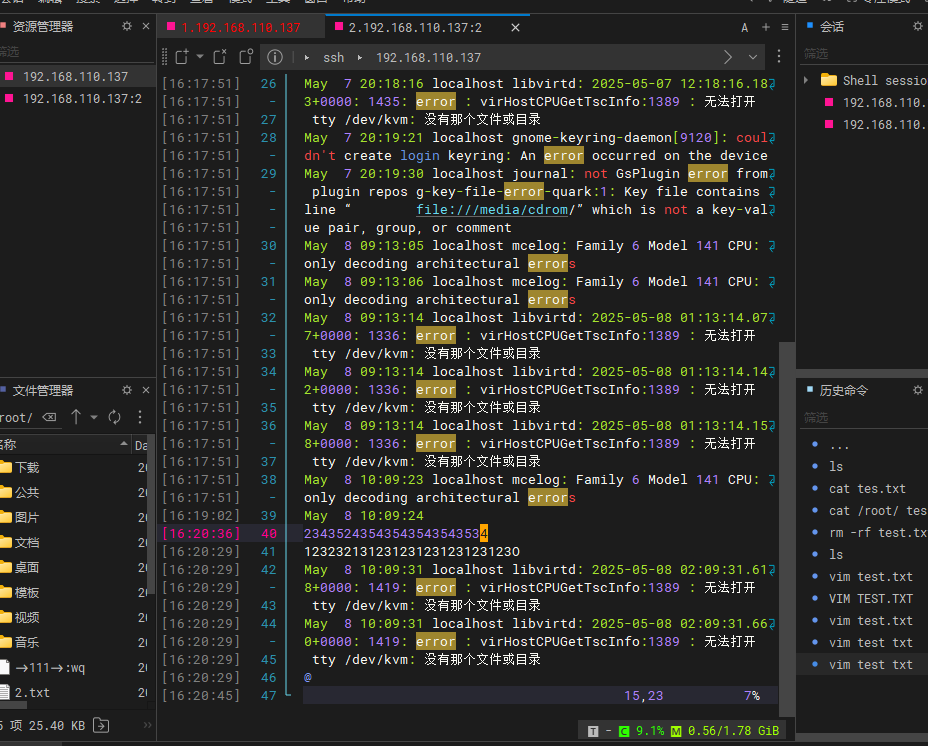Click the memory M 0.56/1.78 GiB indicator

pos(725,731)
